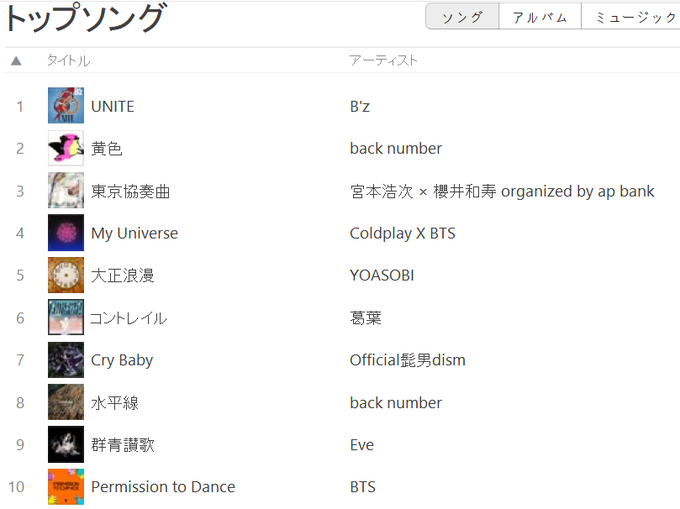Switch to the アルバム tab
This screenshot has height=509, width=680.
click(540, 16)
